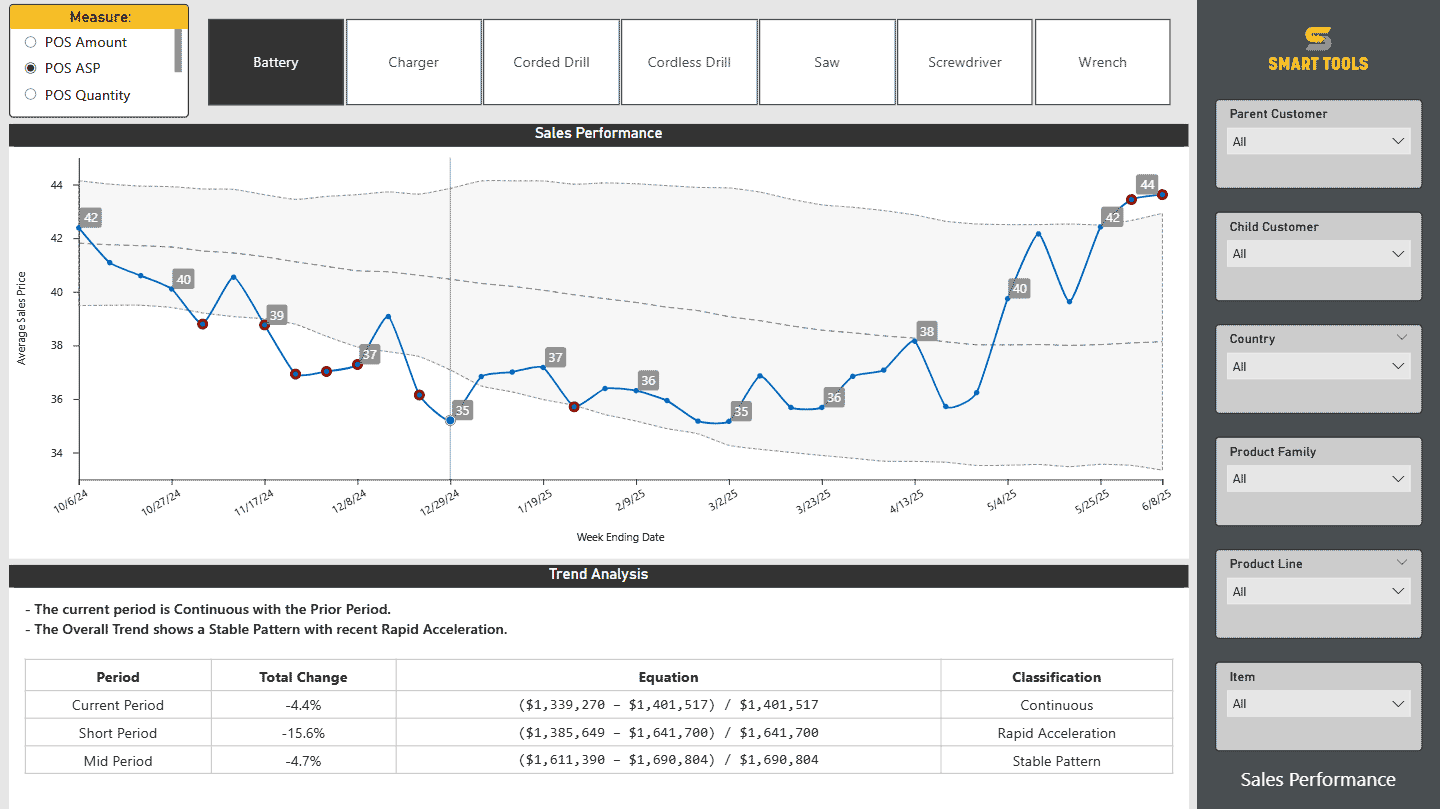
Task: Select Corded Drill from product buttons
Action: (x=551, y=62)
